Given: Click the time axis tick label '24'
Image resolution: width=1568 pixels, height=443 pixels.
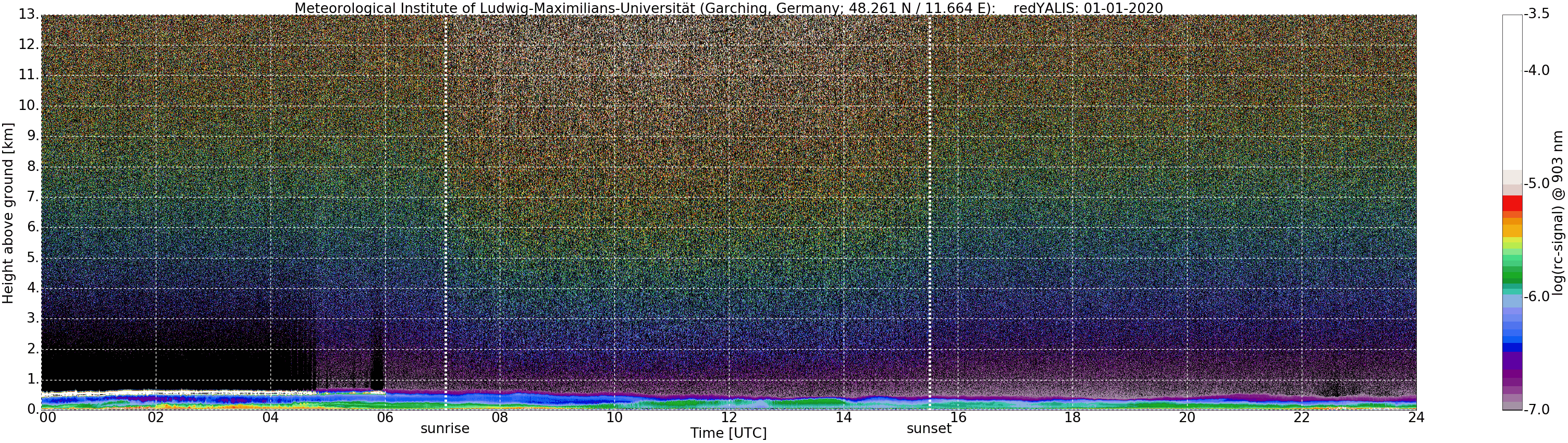Looking at the screenshot, I should (x=1416, y=417).
